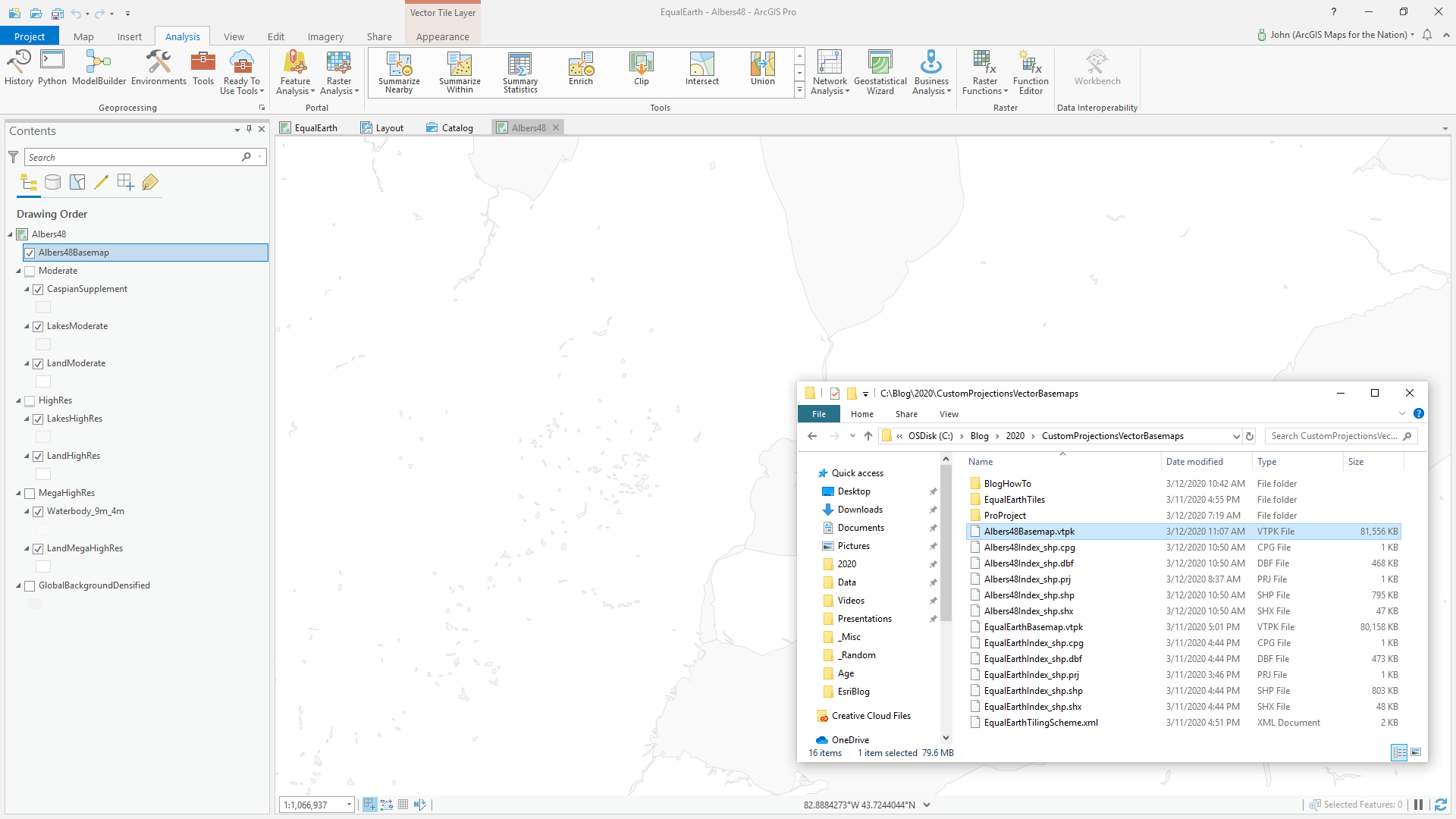Image resolution: width=1456 pixels, height=819 pixels.
Task: List by Labeling in Contents
Action: 150,182
